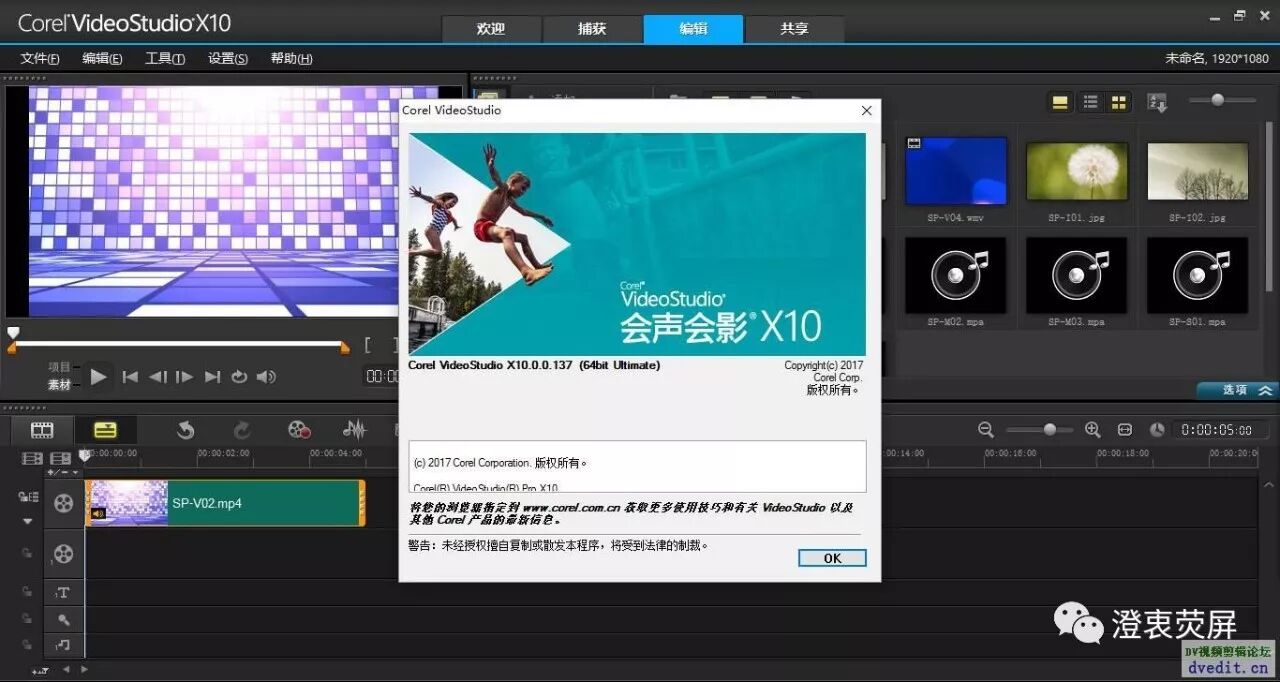The image size is (1280, 682).
Task: Undo the last action
Action: tap(185, 430)
